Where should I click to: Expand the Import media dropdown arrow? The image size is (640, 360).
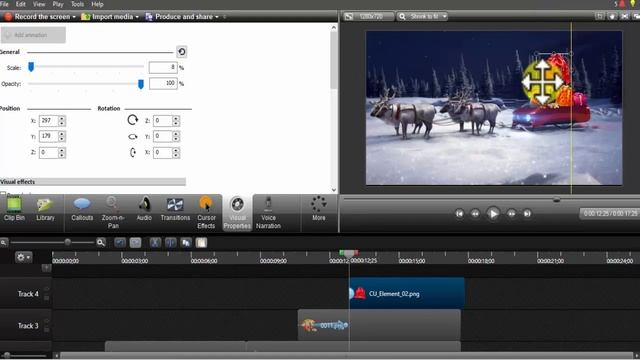(x=137, y=17)
